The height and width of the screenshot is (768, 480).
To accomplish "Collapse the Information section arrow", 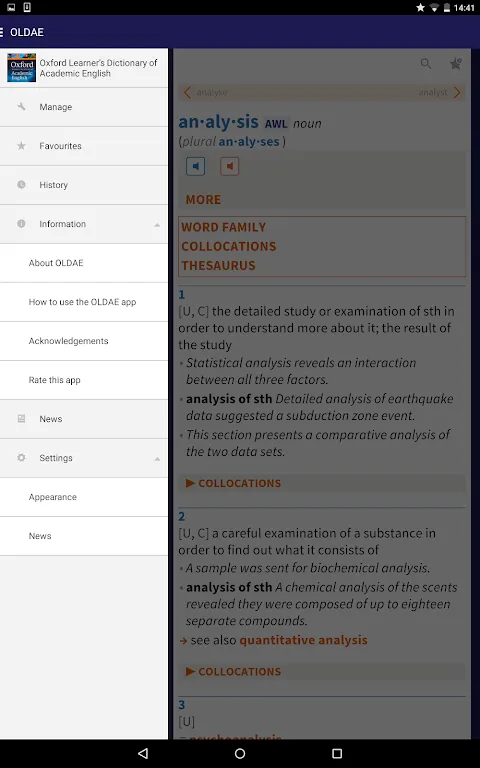I will click(x=157, y=225).
